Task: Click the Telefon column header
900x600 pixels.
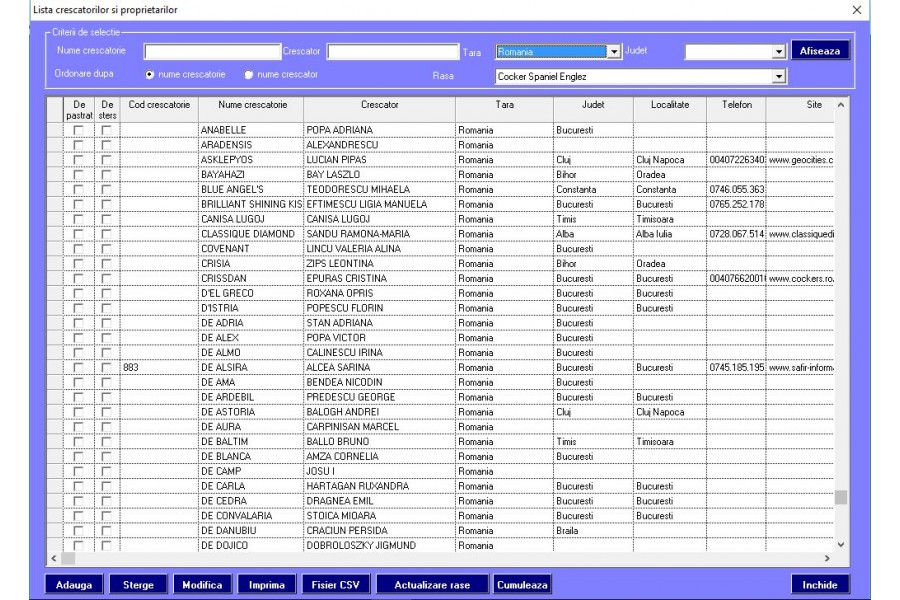Action: pyautogui.click(x=736, y=110)
